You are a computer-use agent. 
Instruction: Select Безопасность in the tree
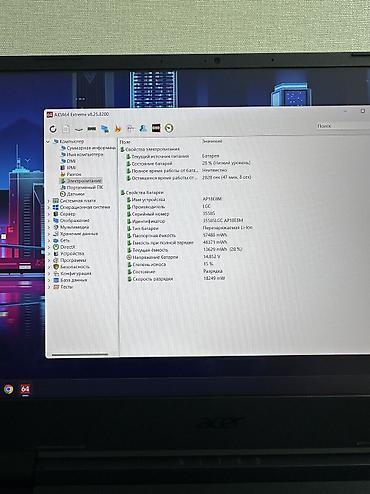click(72, 267)
